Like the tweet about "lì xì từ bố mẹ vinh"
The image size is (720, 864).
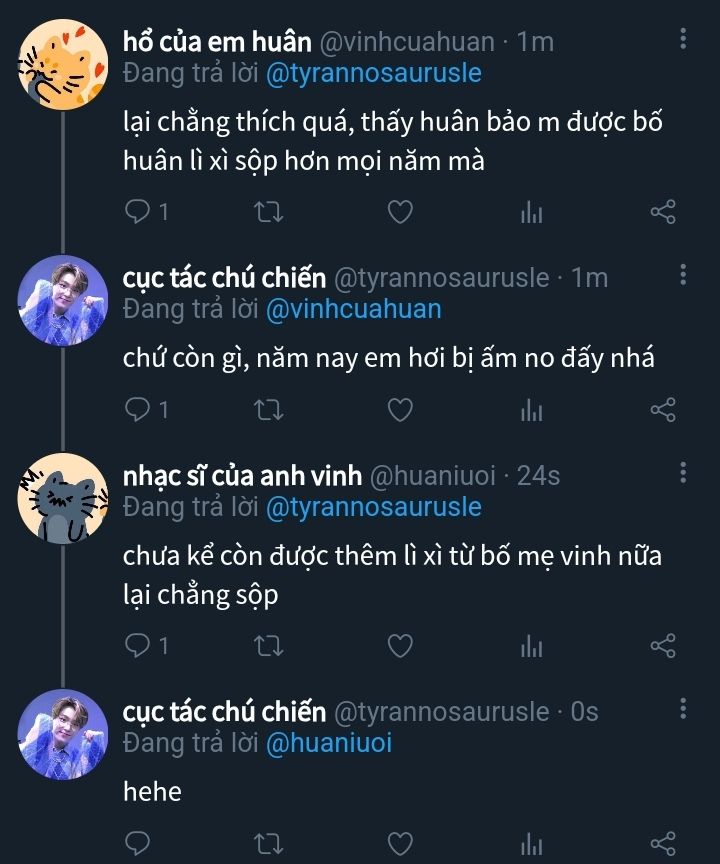[400, 646]
